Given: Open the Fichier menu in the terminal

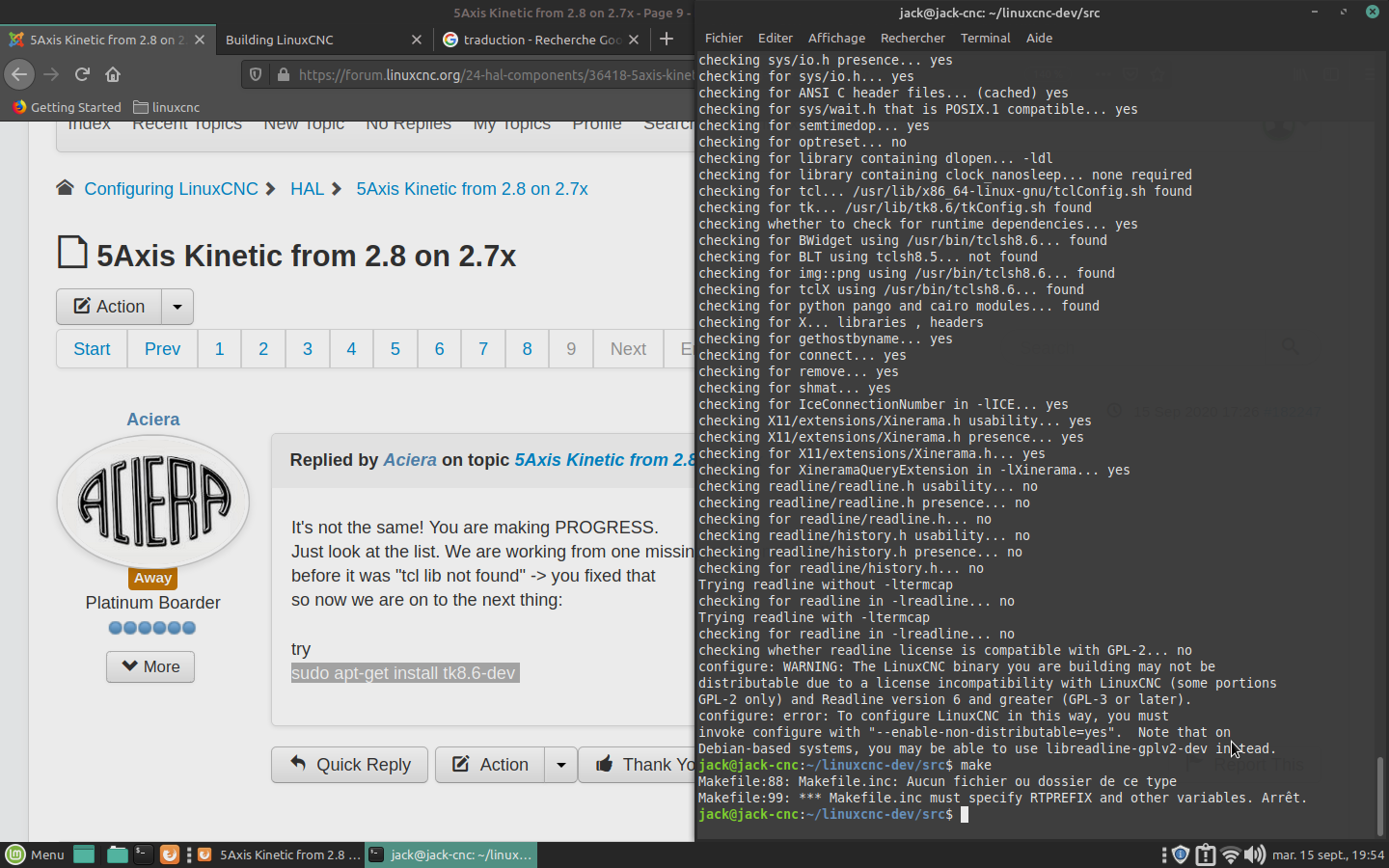Looking at the screenshot, I should (x=723, y=38).
